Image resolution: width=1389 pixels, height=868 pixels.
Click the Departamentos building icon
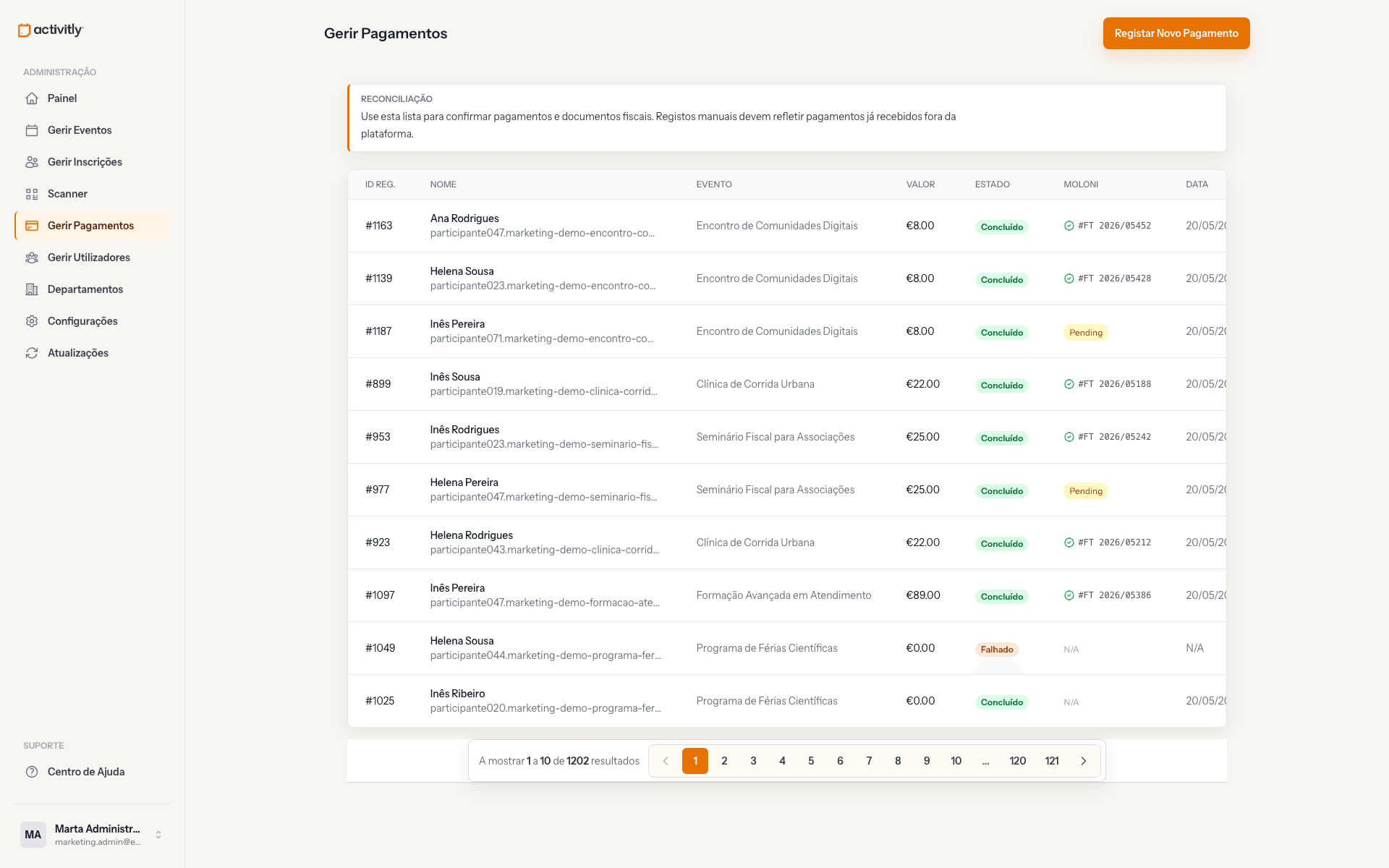coord(32,289)
